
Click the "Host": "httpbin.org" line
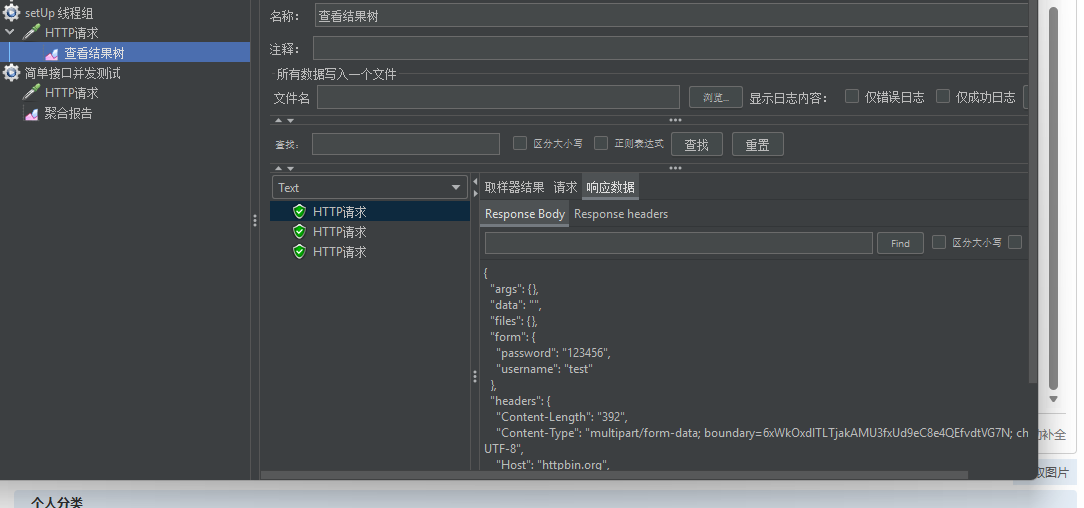point(553,464)
